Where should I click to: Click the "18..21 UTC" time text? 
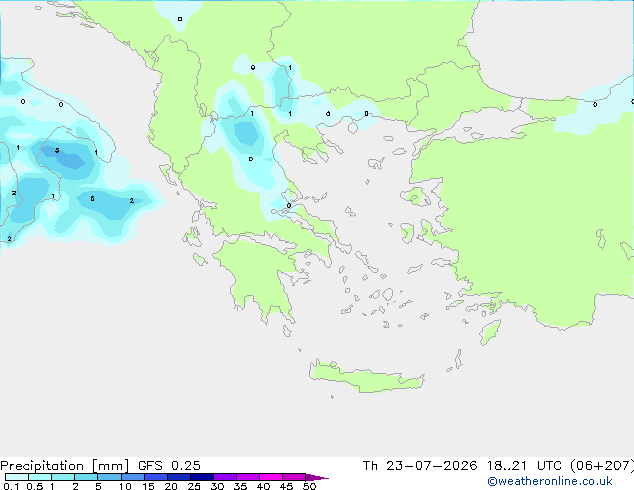tap(524, 466)
